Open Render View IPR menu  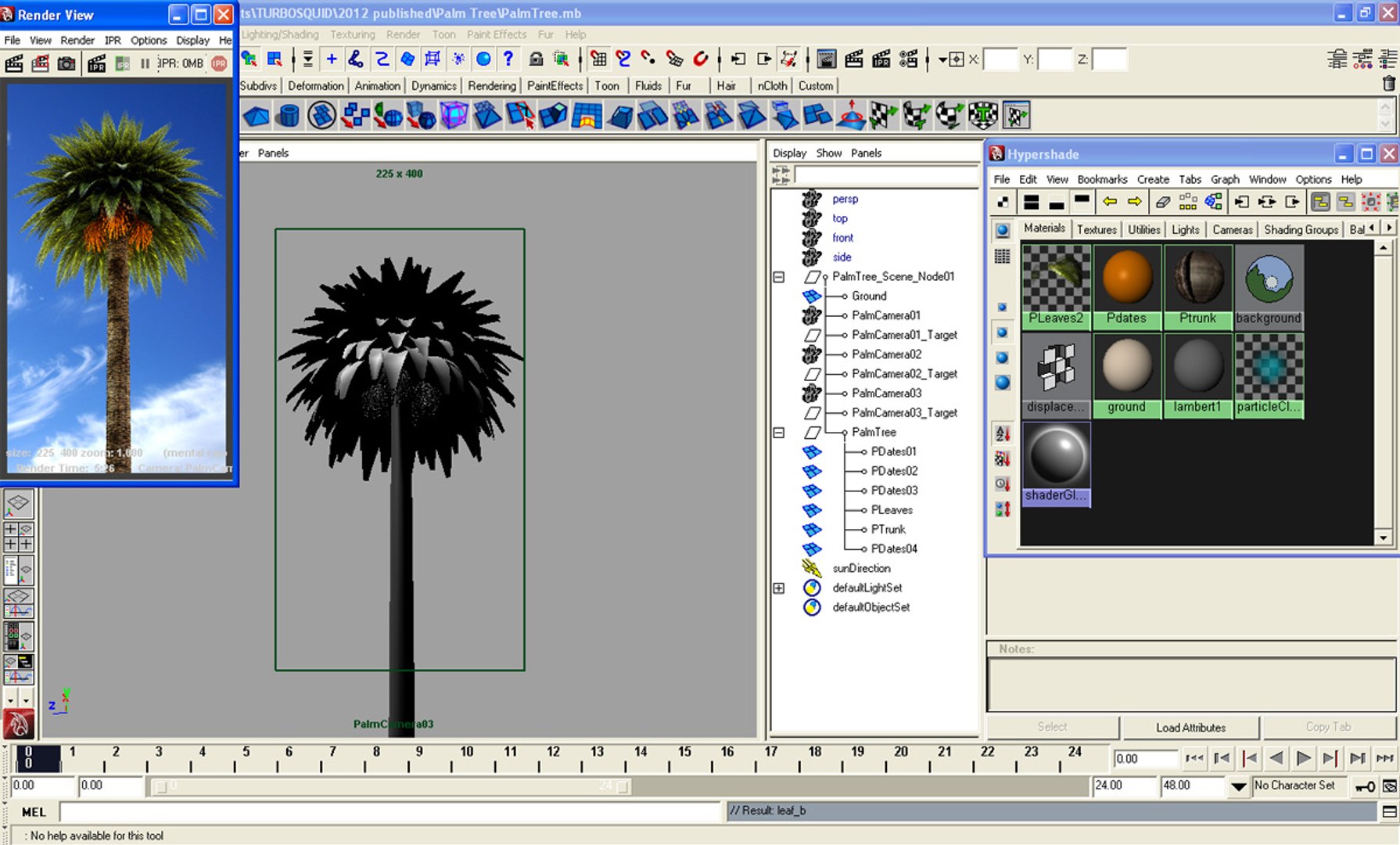[x=113, y=40]
